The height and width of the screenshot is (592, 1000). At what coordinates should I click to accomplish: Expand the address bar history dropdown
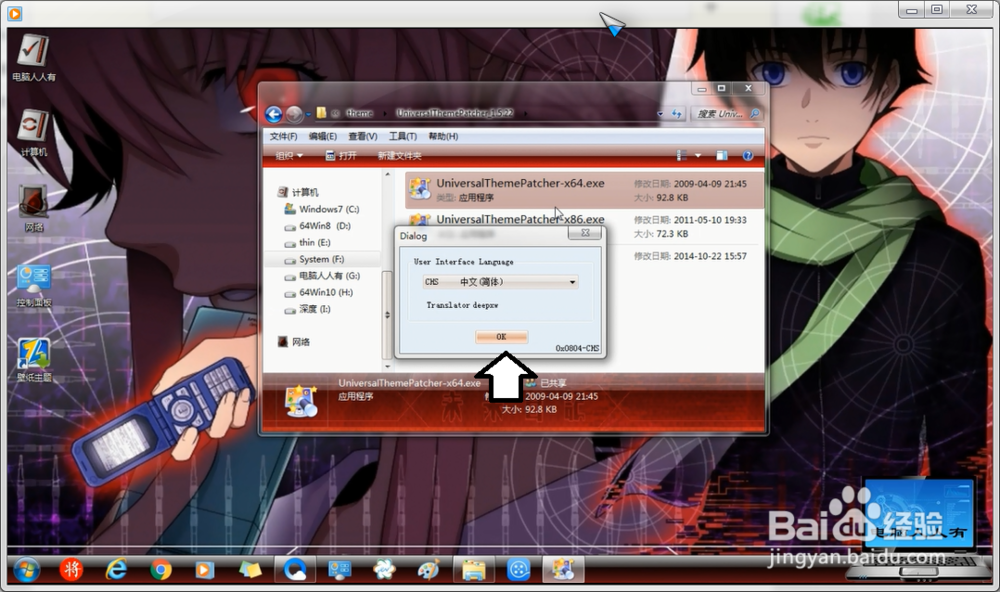coord(659,114)
